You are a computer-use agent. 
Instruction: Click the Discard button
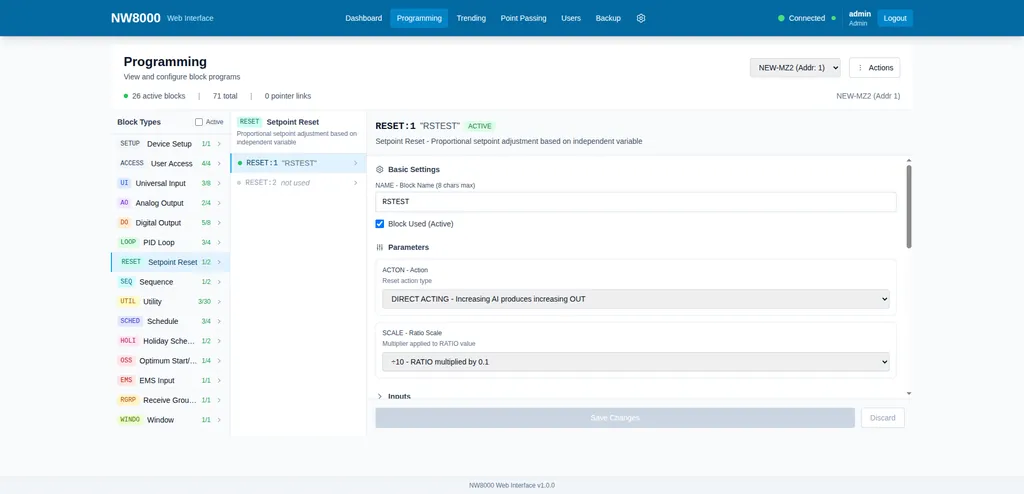(882, 418)
